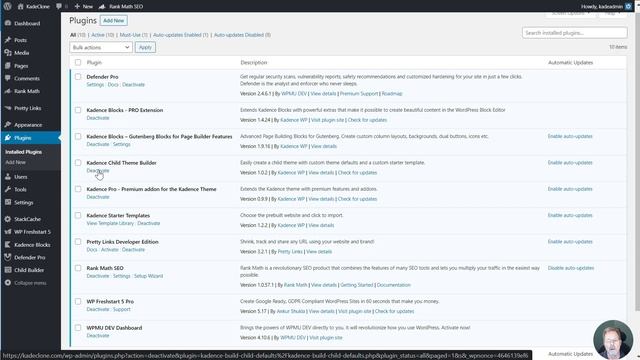Tick Kadence Blocks Gutenberg Blocks checkbox
Viewport: 640px width, 360px height.
[78, 136]
